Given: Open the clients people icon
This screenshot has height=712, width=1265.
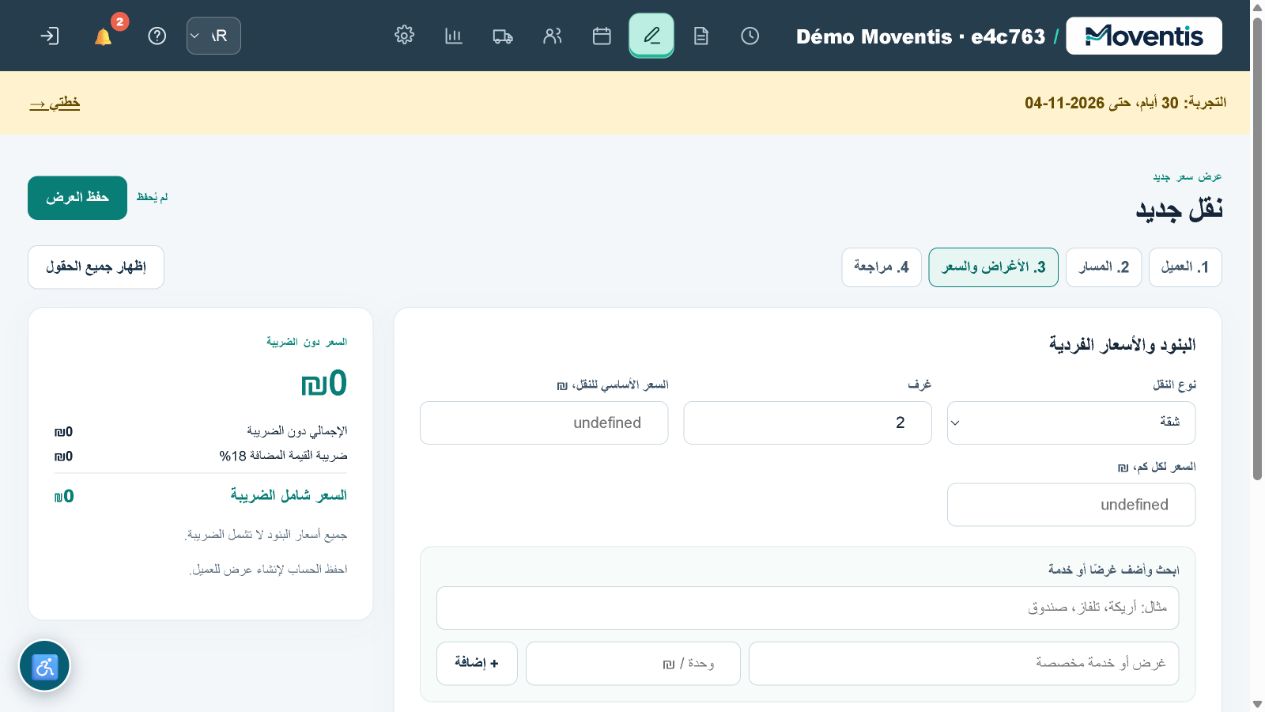Looking at the screenshot, I should (x=552, y=36).
